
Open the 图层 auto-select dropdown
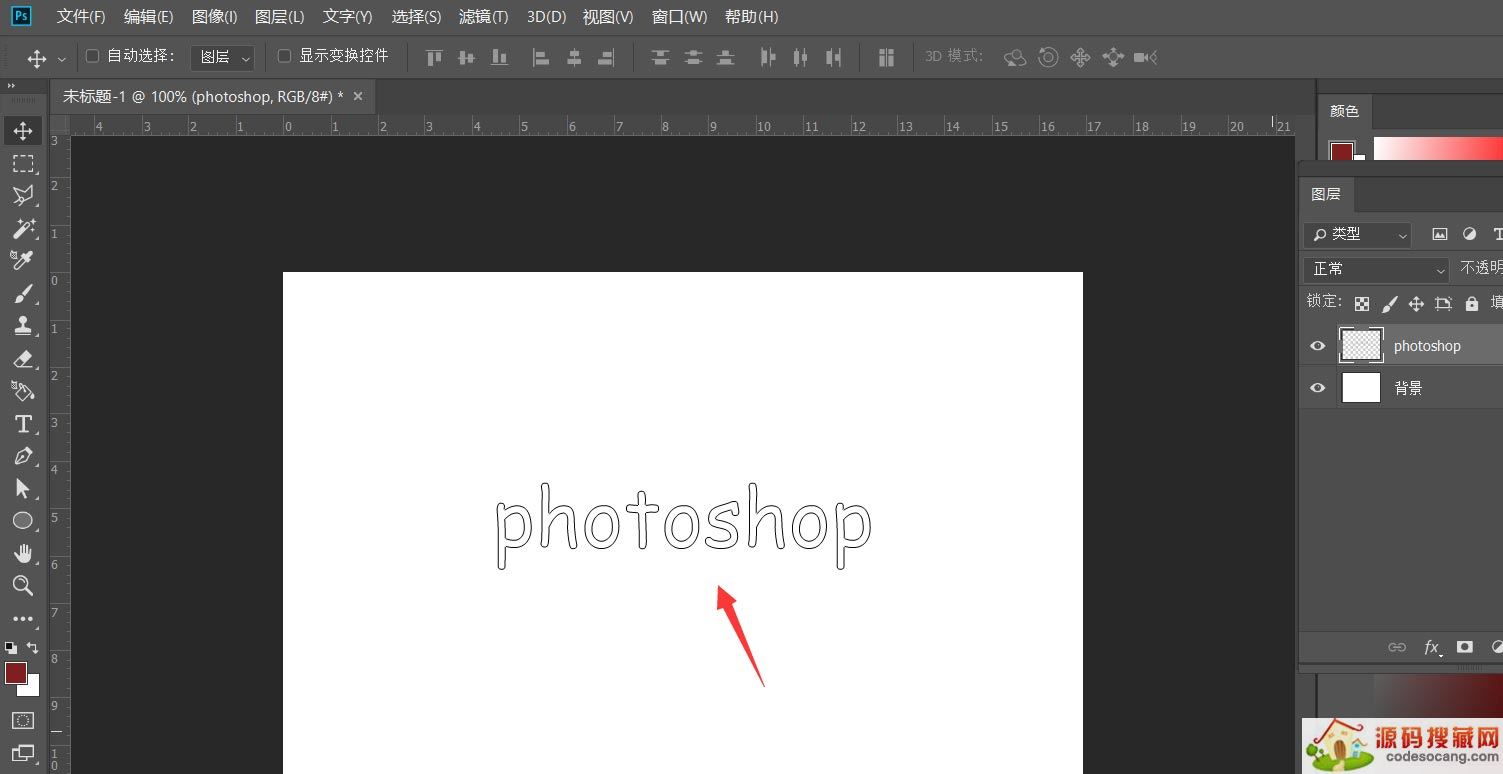tap(222, 57)
